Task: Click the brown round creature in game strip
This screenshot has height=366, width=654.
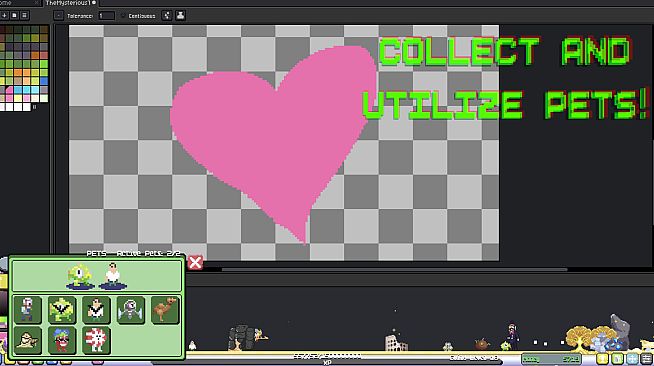Action: pos(482,344)
